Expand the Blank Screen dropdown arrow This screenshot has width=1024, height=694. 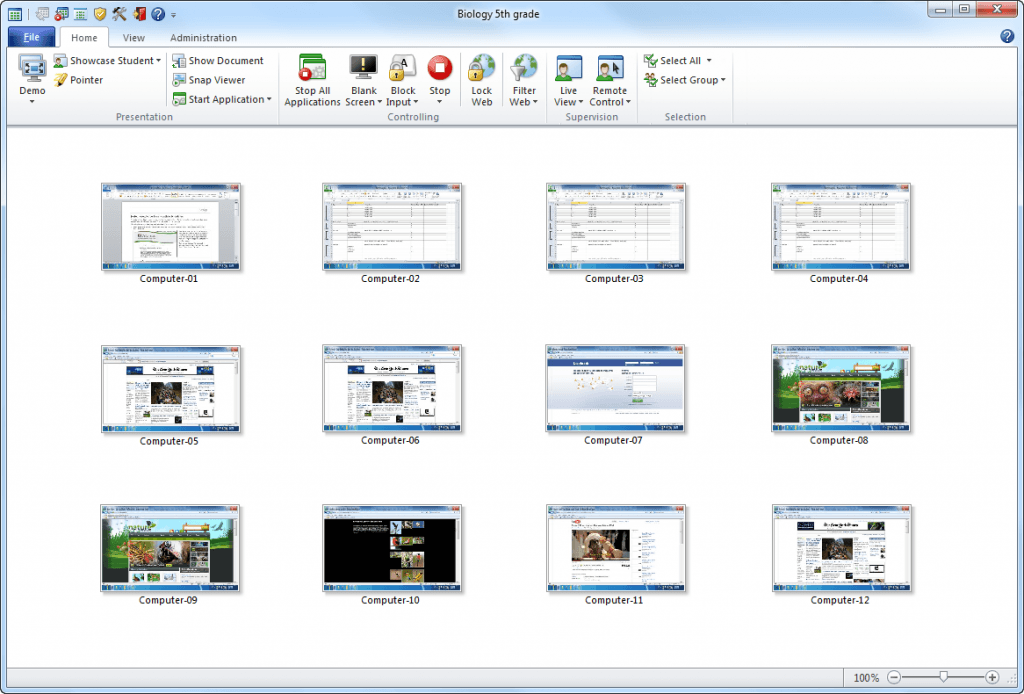pos(379,102)
